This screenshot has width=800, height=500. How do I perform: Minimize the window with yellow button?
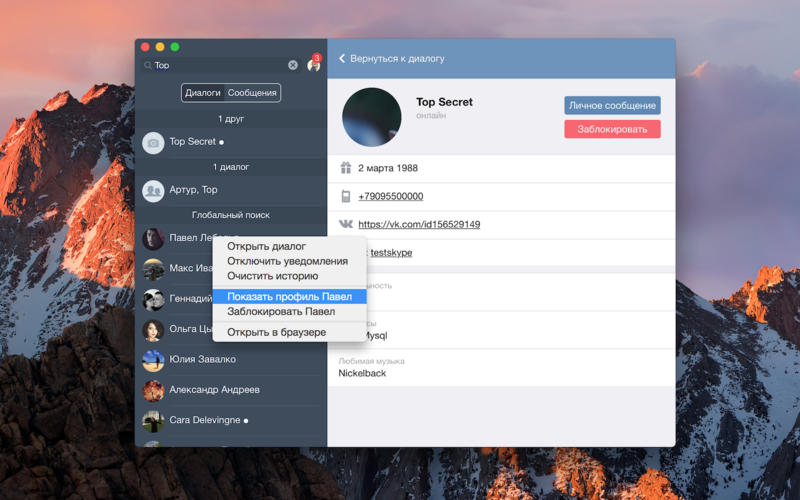click(160, 47)
